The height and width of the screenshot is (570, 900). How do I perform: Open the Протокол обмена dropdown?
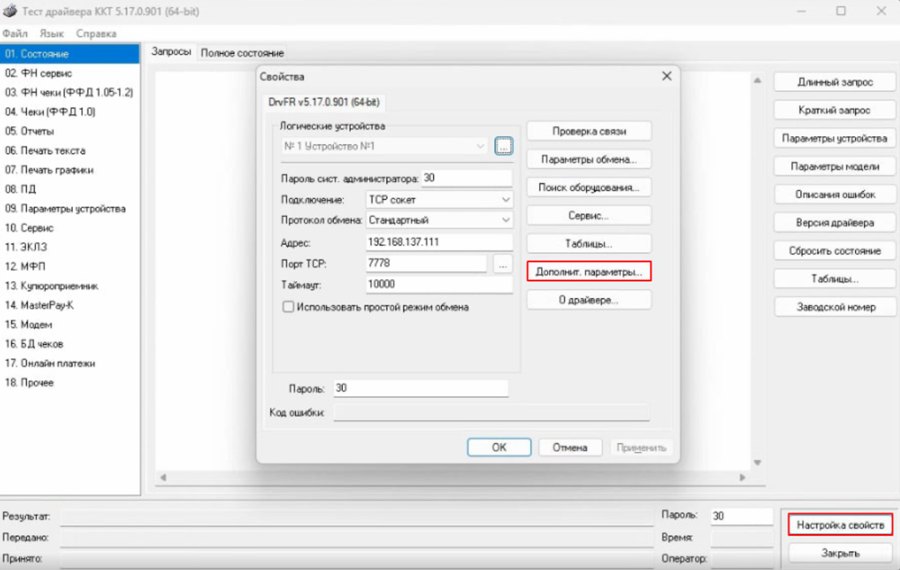pyautogui.click(x=439, y=220)
